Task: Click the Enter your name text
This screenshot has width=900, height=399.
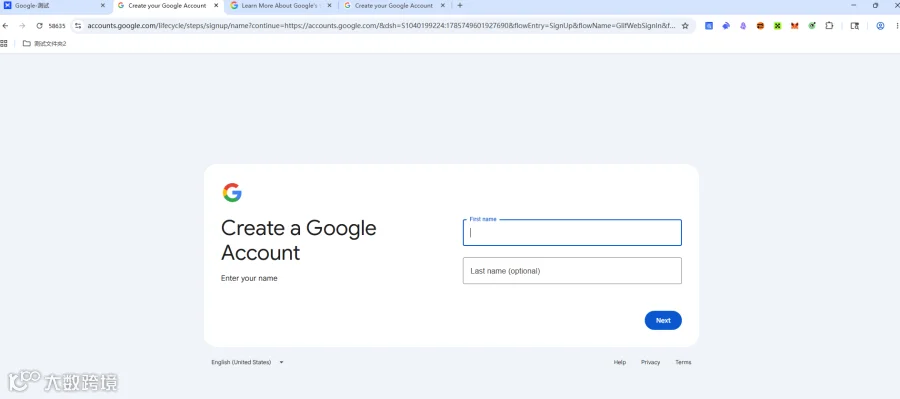Action: [x=249, y=278]
